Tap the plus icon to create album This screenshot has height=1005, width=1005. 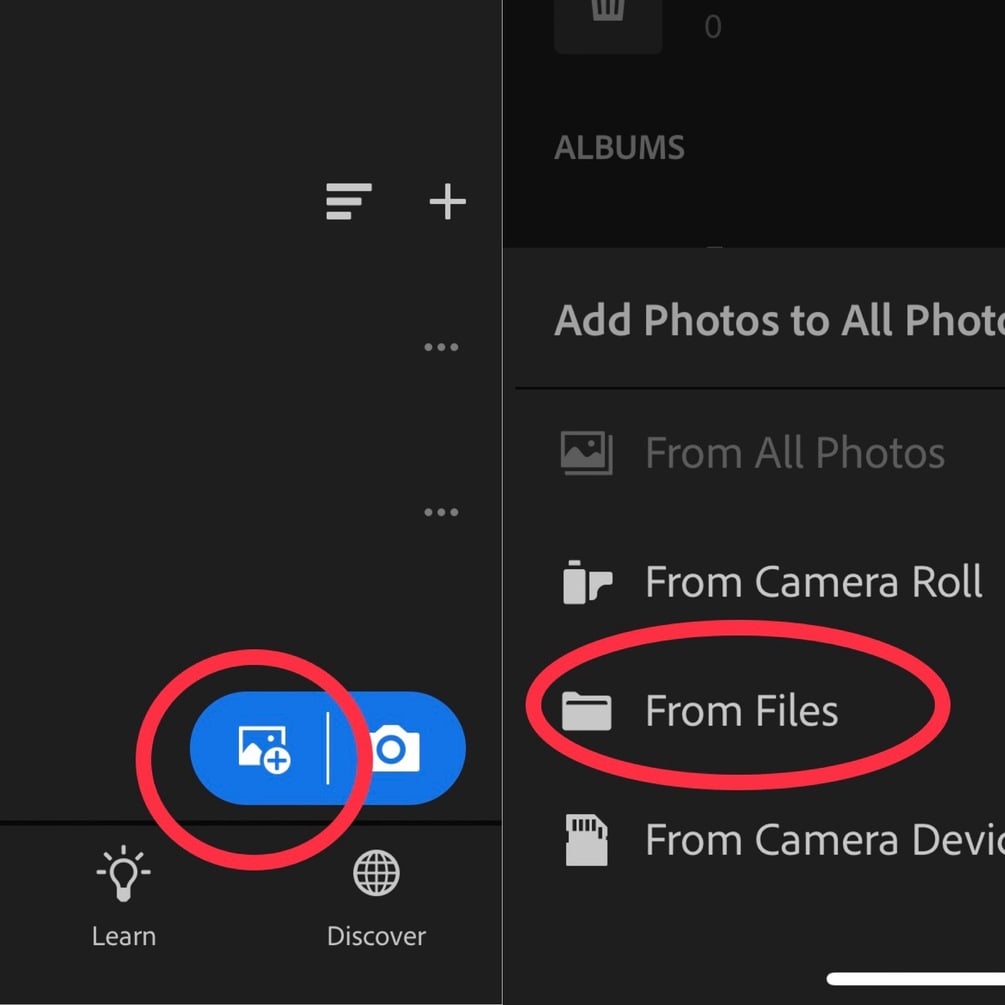tap(447, 202)
